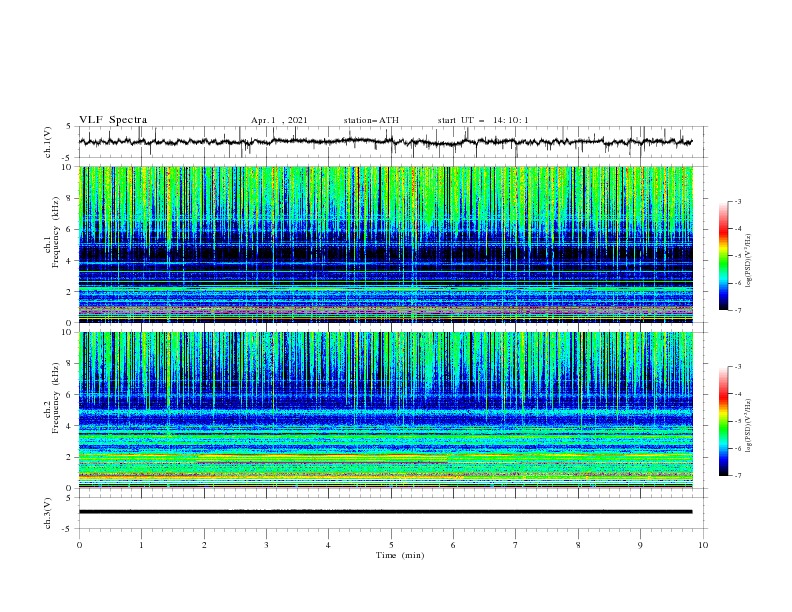Click the ch.1 PSD color scale bar
Screen dimensions: 792x612
[723, 256]
